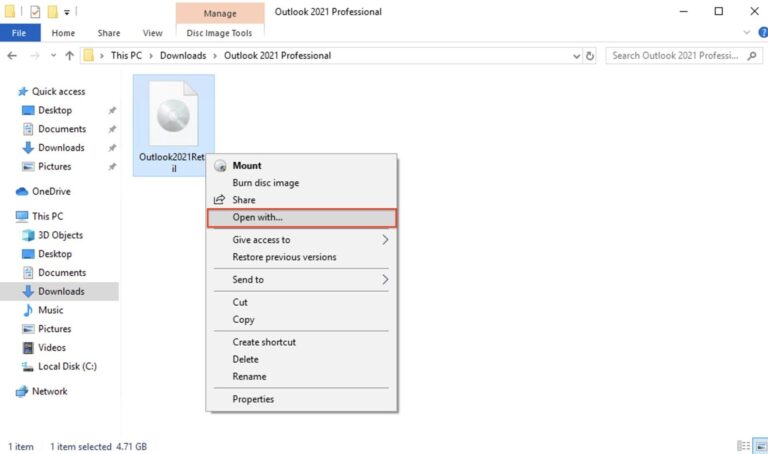768x454 pixels.
Task: Select pinned Downloads under Quick access
Action: (x=59, y=147)
